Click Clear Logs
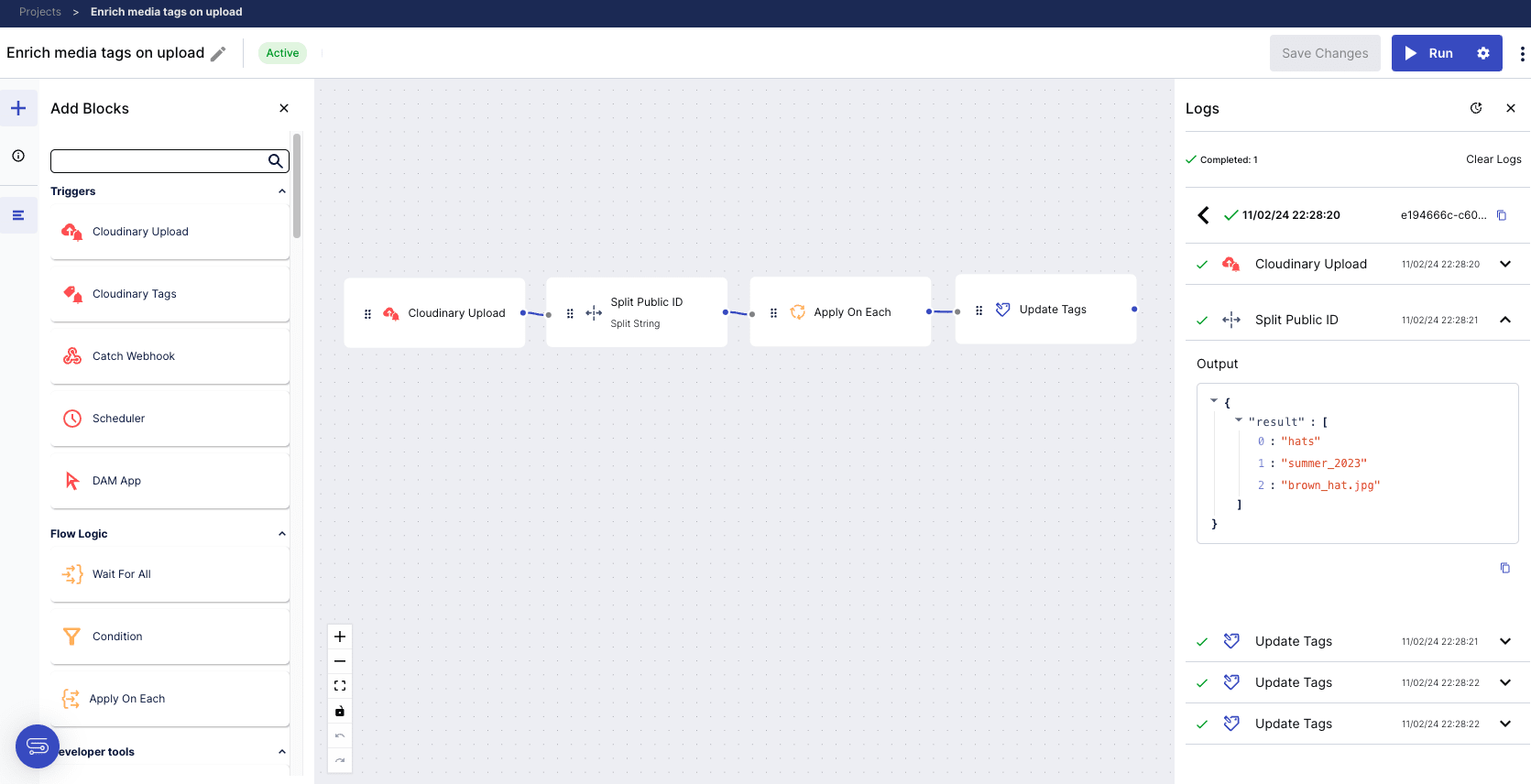 click(x=1493, y=159)
